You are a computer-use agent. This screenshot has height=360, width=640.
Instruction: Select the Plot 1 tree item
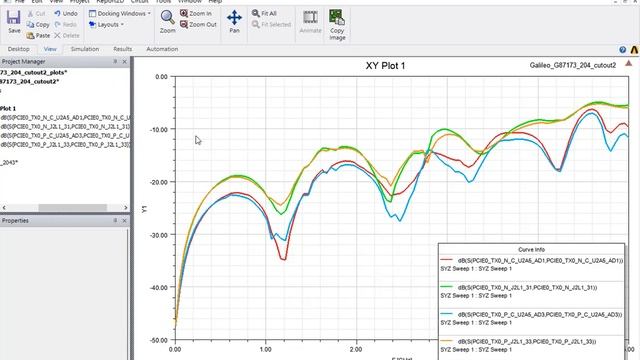[8, 109]
